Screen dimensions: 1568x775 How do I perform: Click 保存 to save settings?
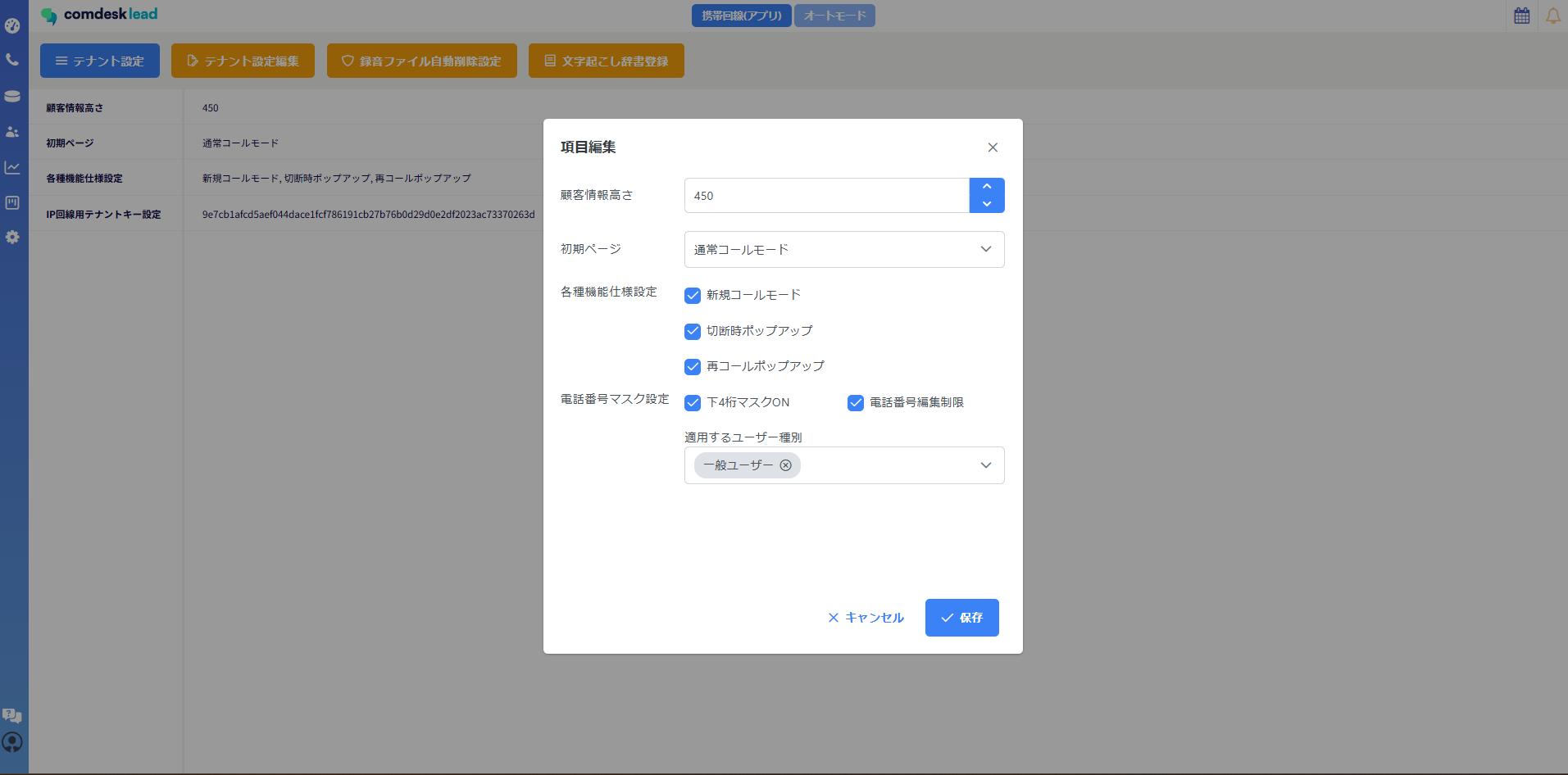(x=962, y=618)
